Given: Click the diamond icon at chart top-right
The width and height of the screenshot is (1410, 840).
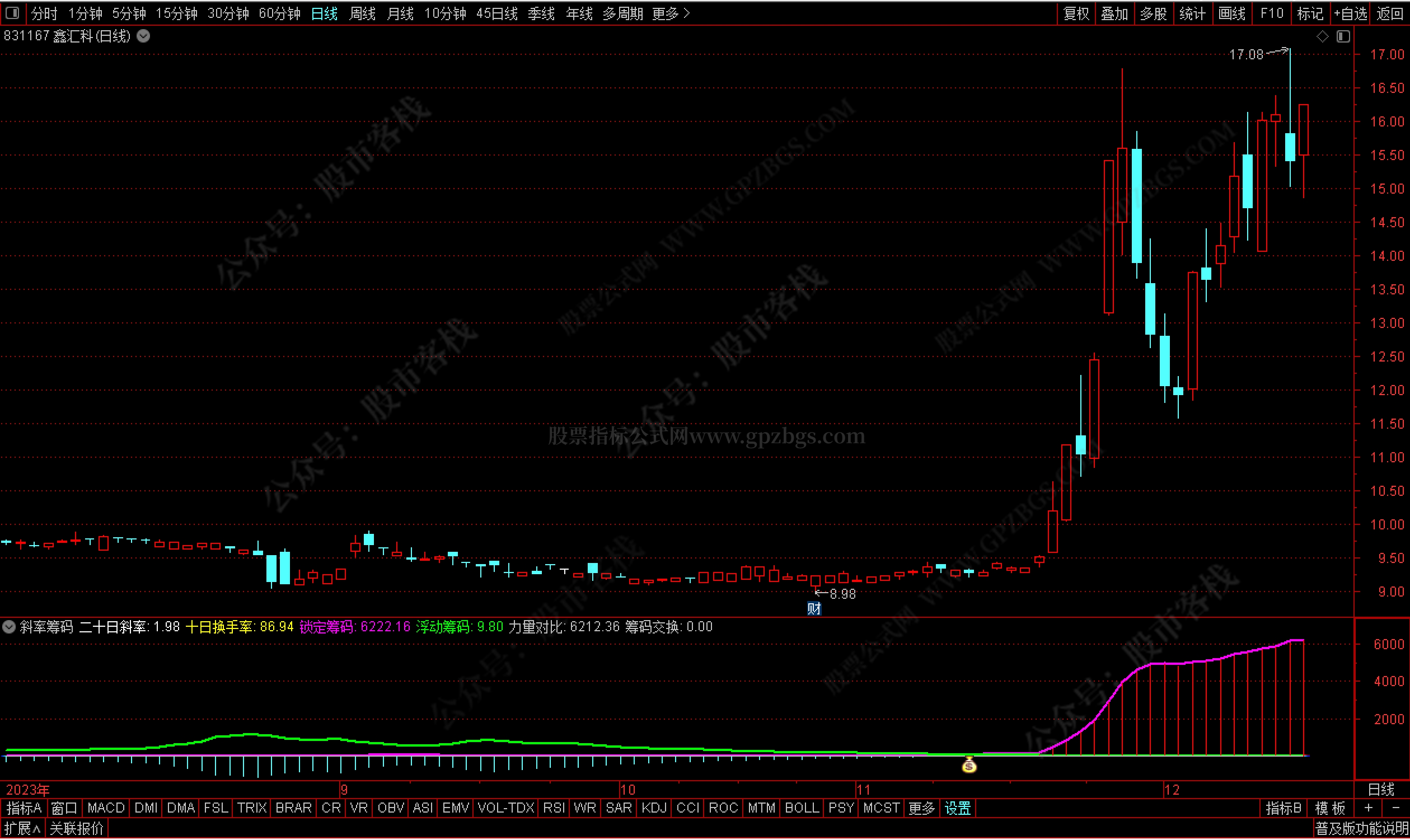Looking at the screenshot, I should [1322, 36].
